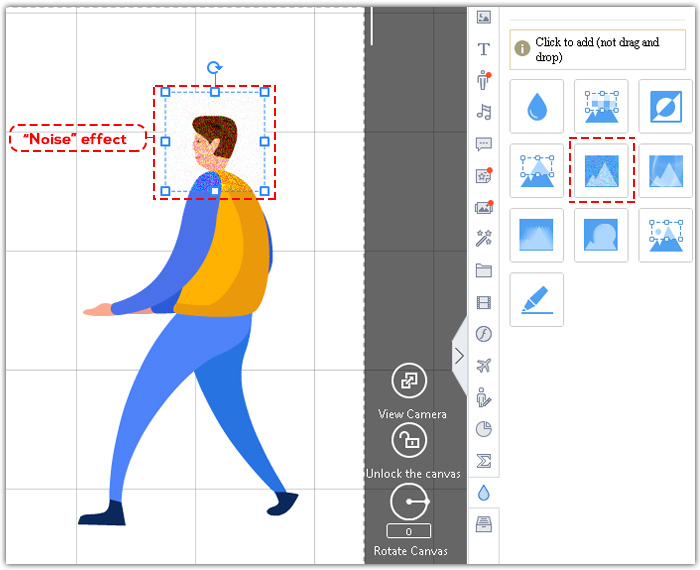Click the View Camera button
The width and height of the screenshot is (700, 570).
[x=409, y=381]
